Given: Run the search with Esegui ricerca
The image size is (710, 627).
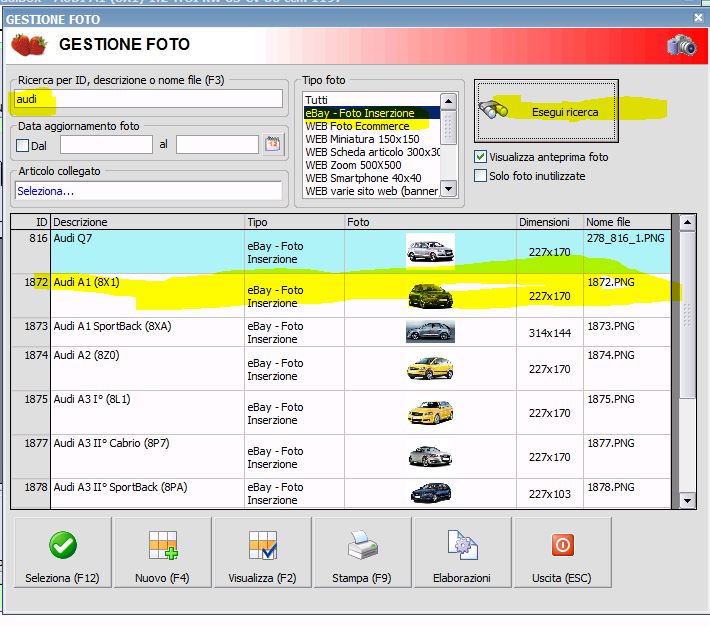Looking at the screenshot, I should (x=546, y=111).
